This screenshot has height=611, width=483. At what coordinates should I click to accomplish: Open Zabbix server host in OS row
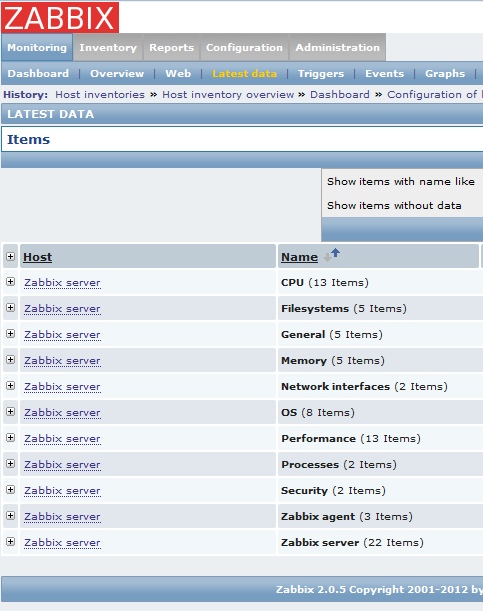click(x=62, y=413)
